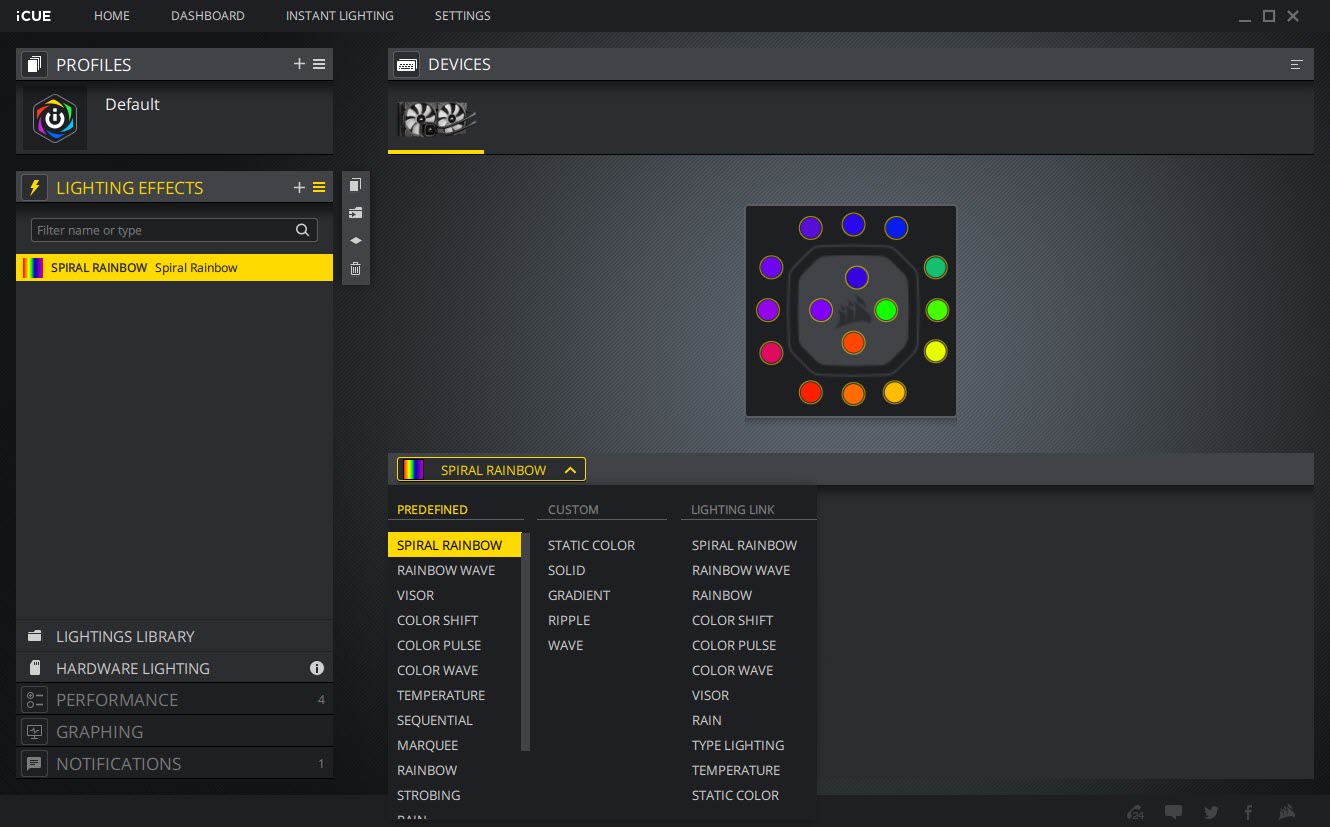Expand the Hardware Lighting section

(174, 668)
